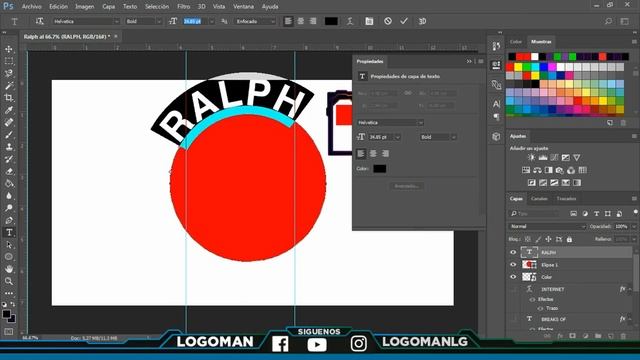
Task: Select the Ellipse shape tool
Action: (x=9, y=257)
